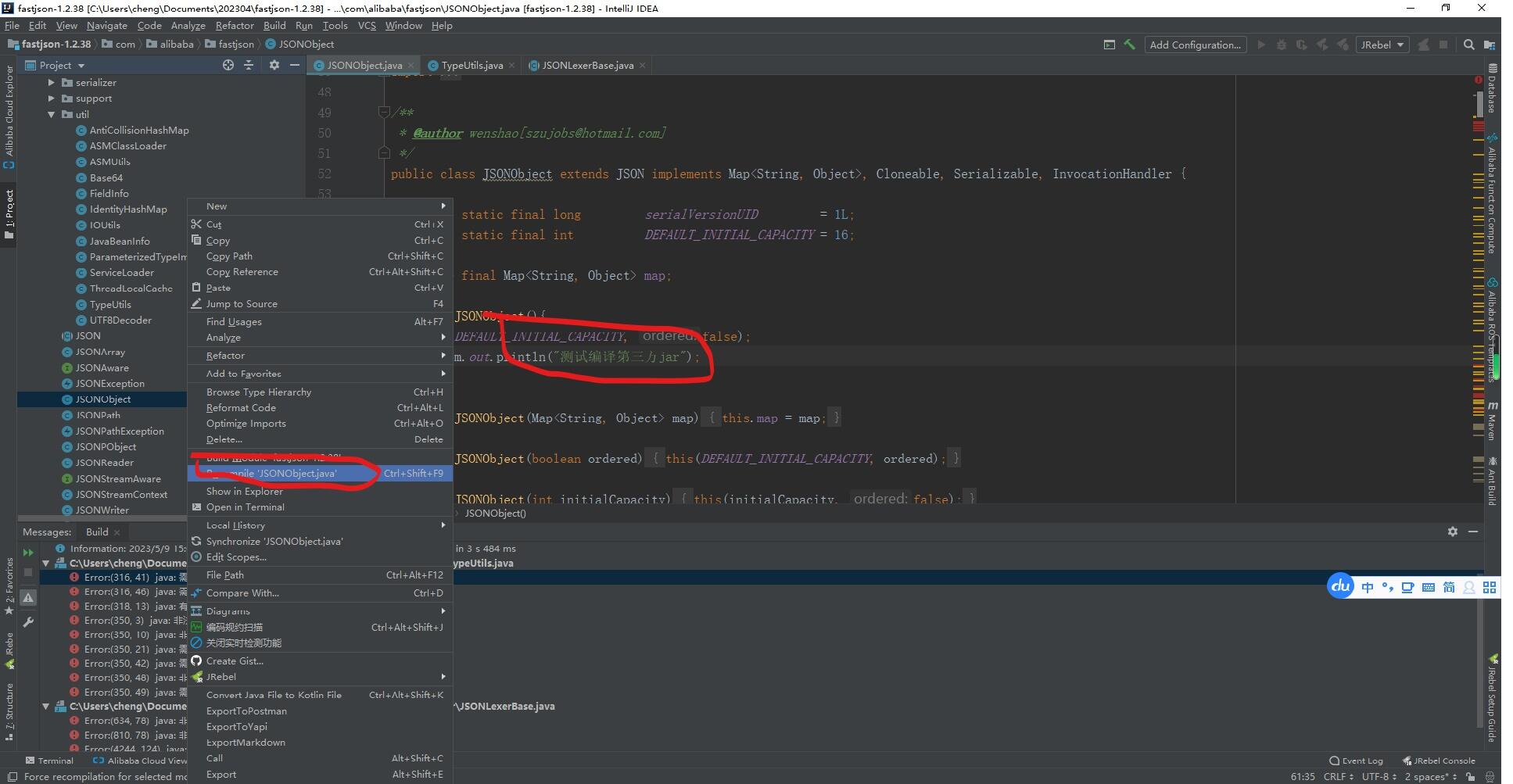Screen dimensions: 1513x784
Task: Open Messages panel settings gear
Action: click(1452, 531)
